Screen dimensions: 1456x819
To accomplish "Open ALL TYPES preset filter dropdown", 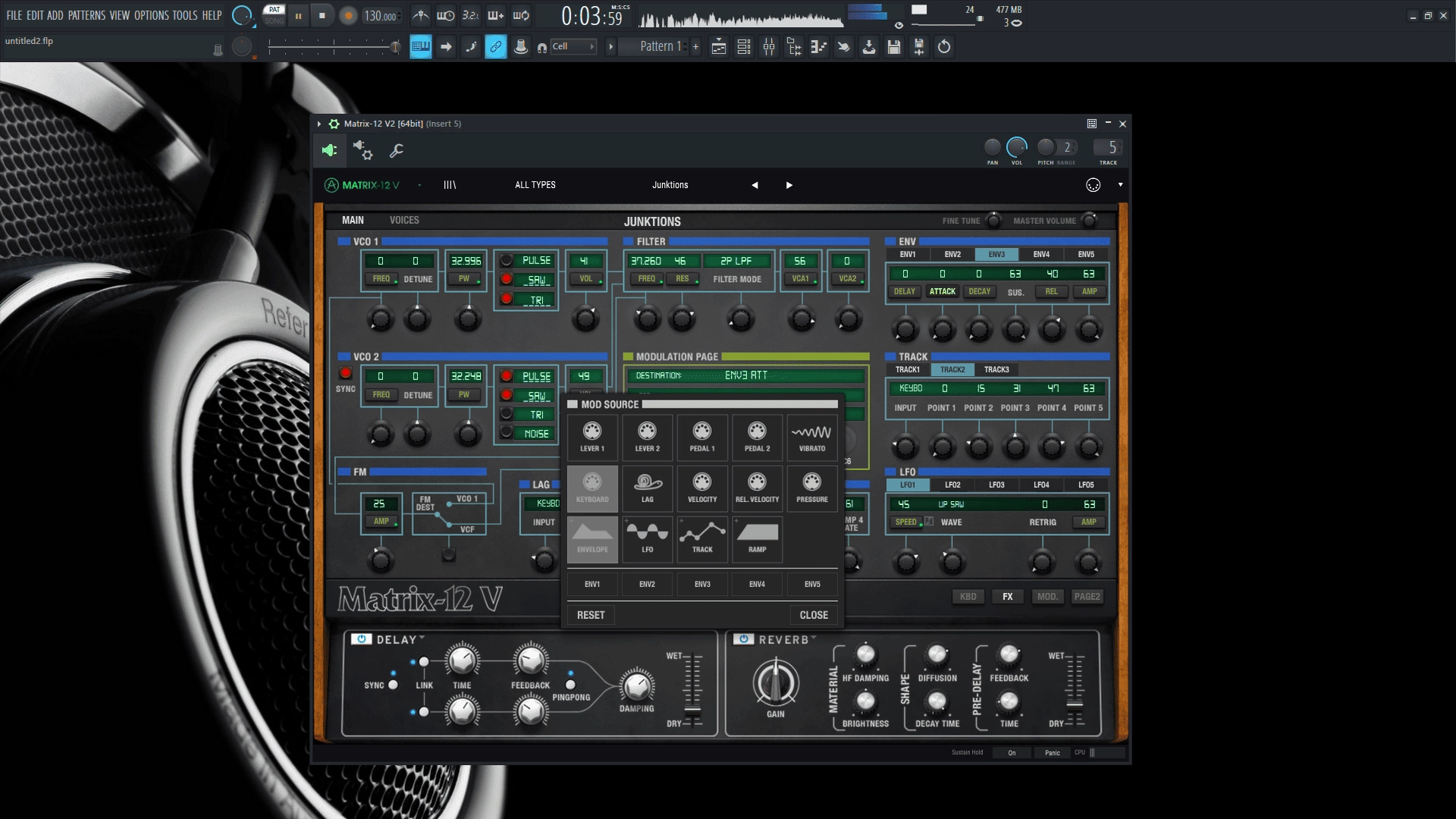I will coord(535,185).
